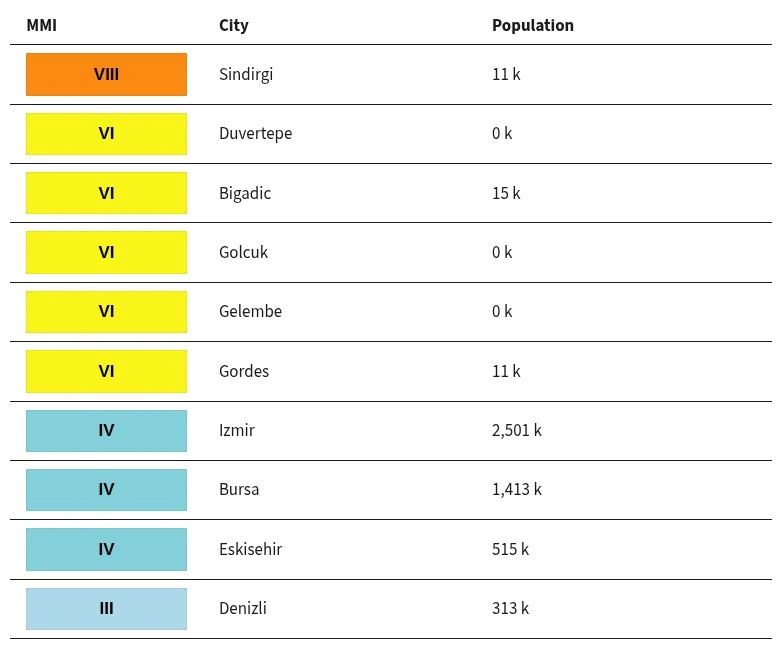Select the 313 k population cell

click(510, 608)
